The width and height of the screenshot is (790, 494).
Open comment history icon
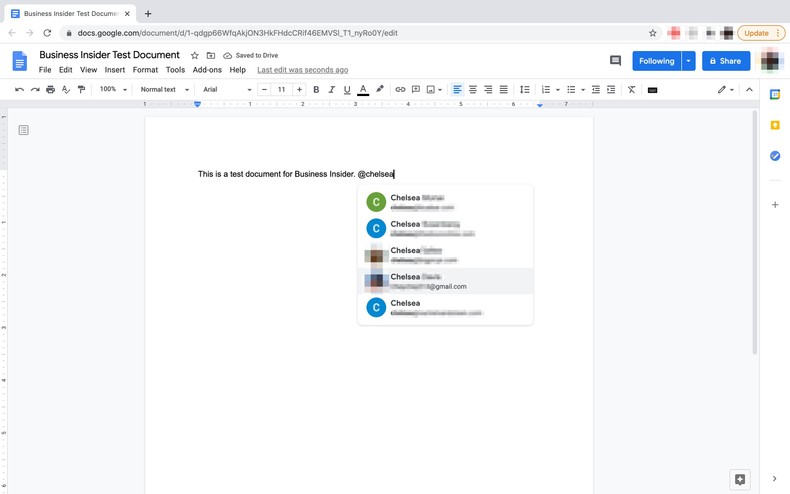click(x=615, y=61)
